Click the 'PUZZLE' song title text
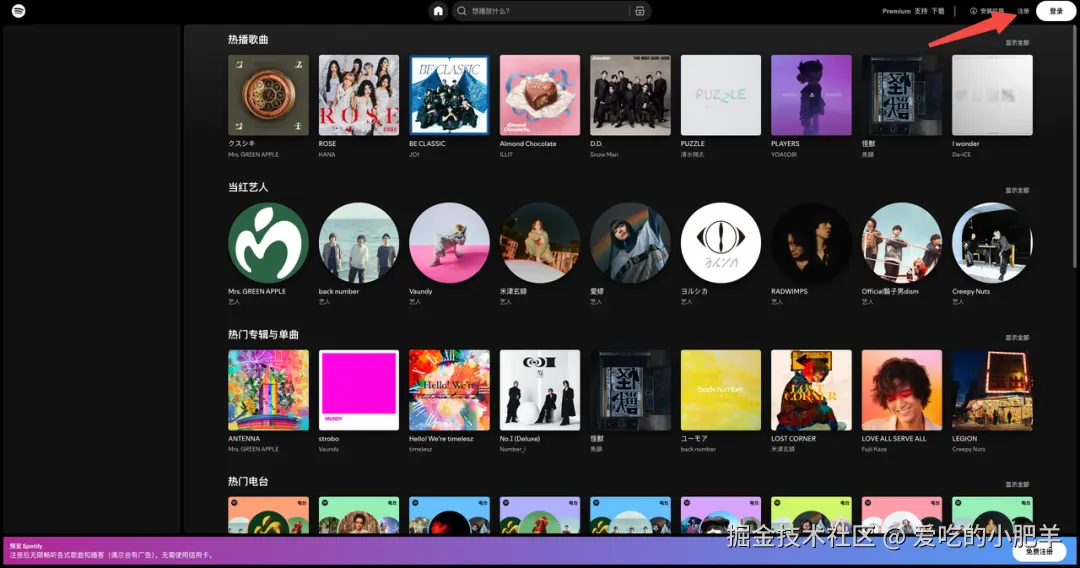The image size is (1080, 568). pyautogui.click(x=693, y=144)
